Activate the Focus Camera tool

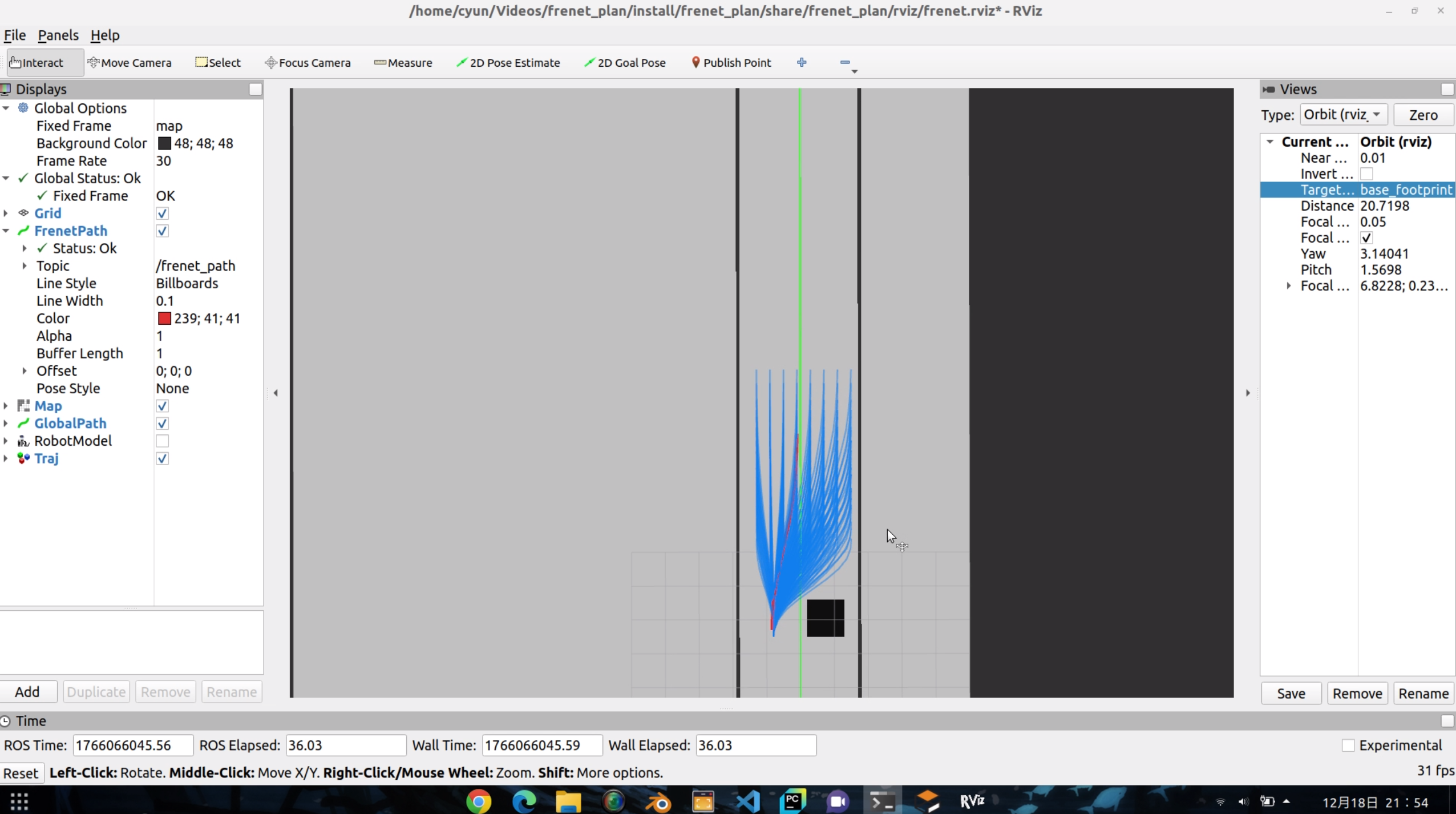308,63
